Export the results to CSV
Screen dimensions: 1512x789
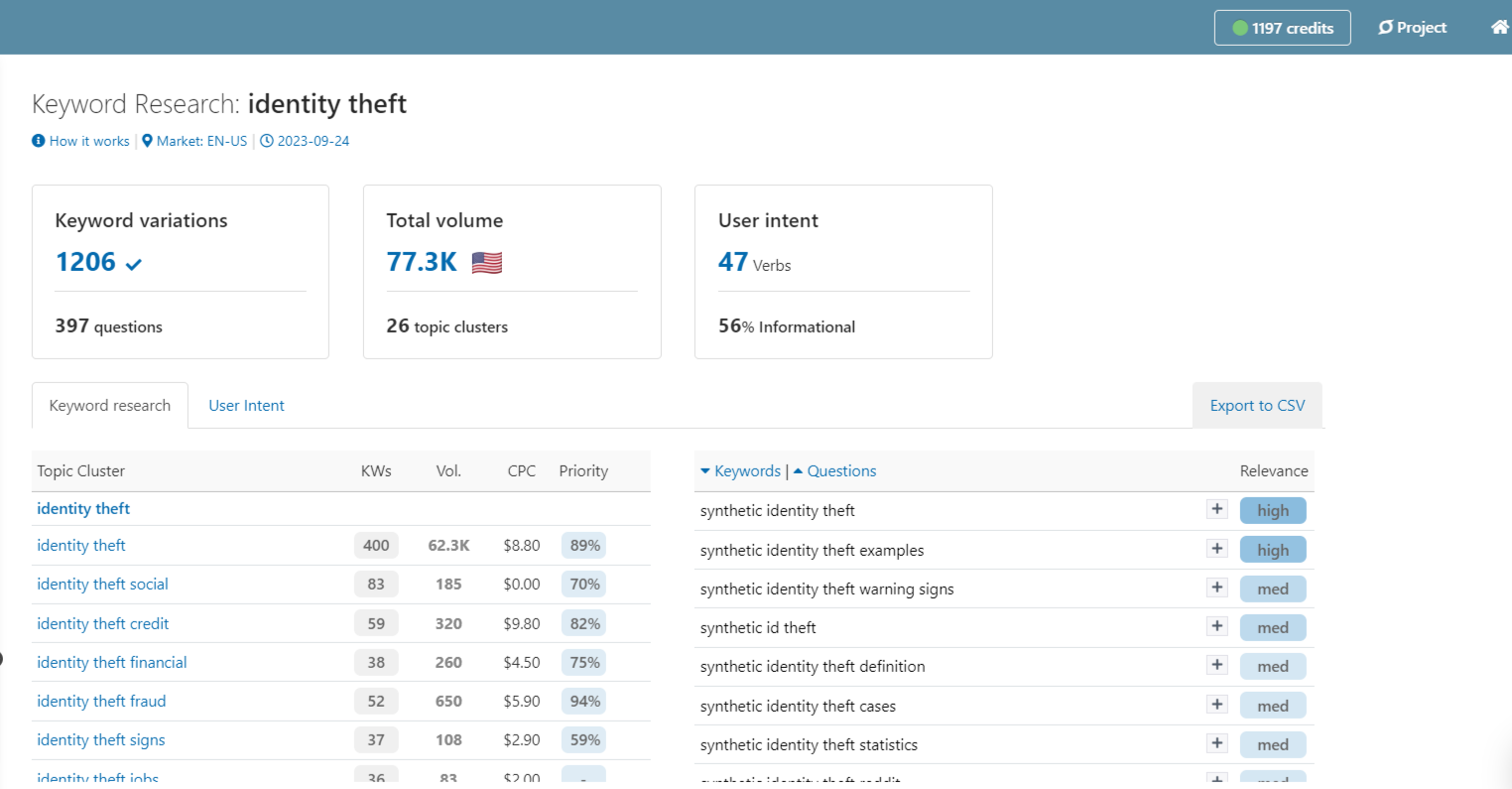click(1256, 405)
